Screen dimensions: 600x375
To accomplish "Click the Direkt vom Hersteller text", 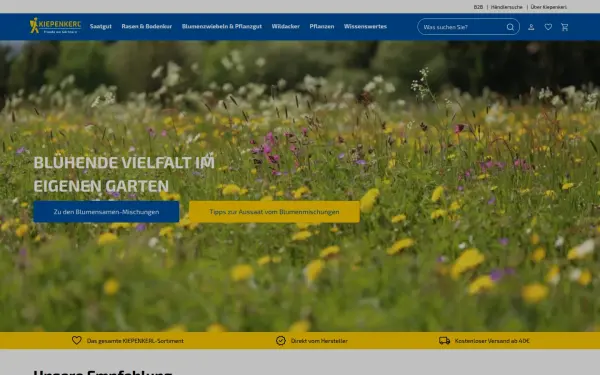I will [319, 341].
